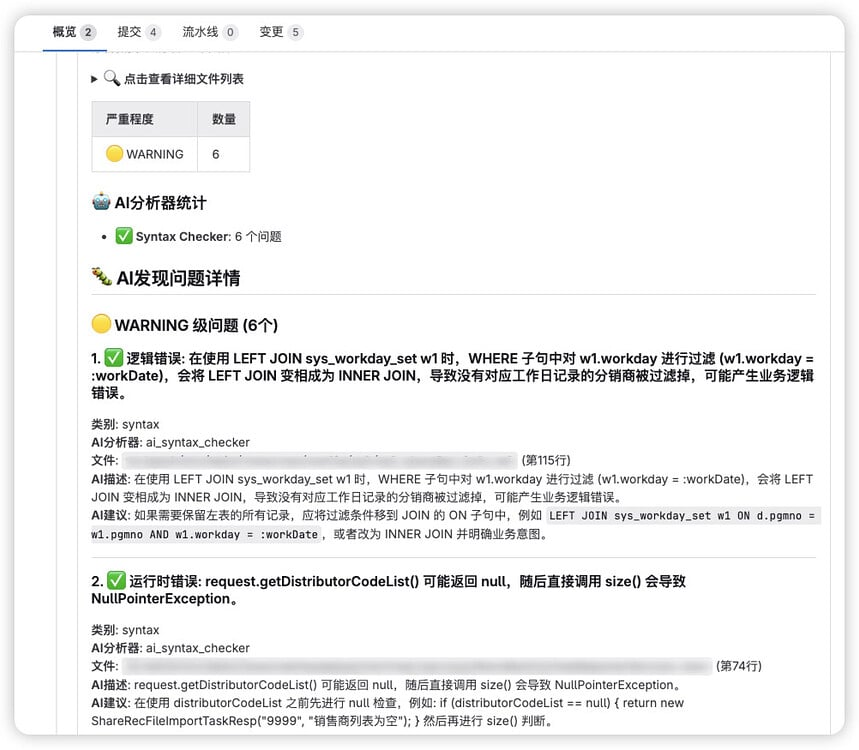This screenshot has width=859, height=750.
Task: Click the magnifier icon beside 点击查看详细文件列表
Action: pyautogui.click(x=111, y=78)
